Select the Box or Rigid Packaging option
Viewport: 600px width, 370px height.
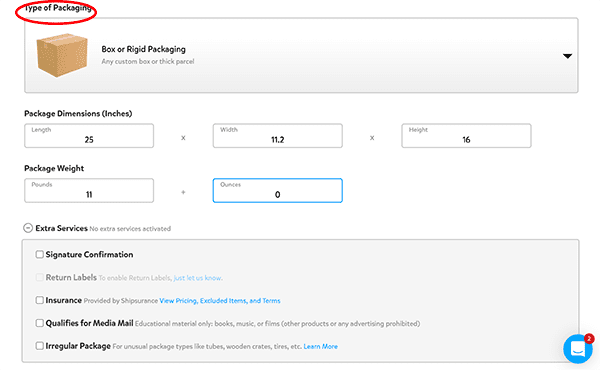(x=301, y=55)
